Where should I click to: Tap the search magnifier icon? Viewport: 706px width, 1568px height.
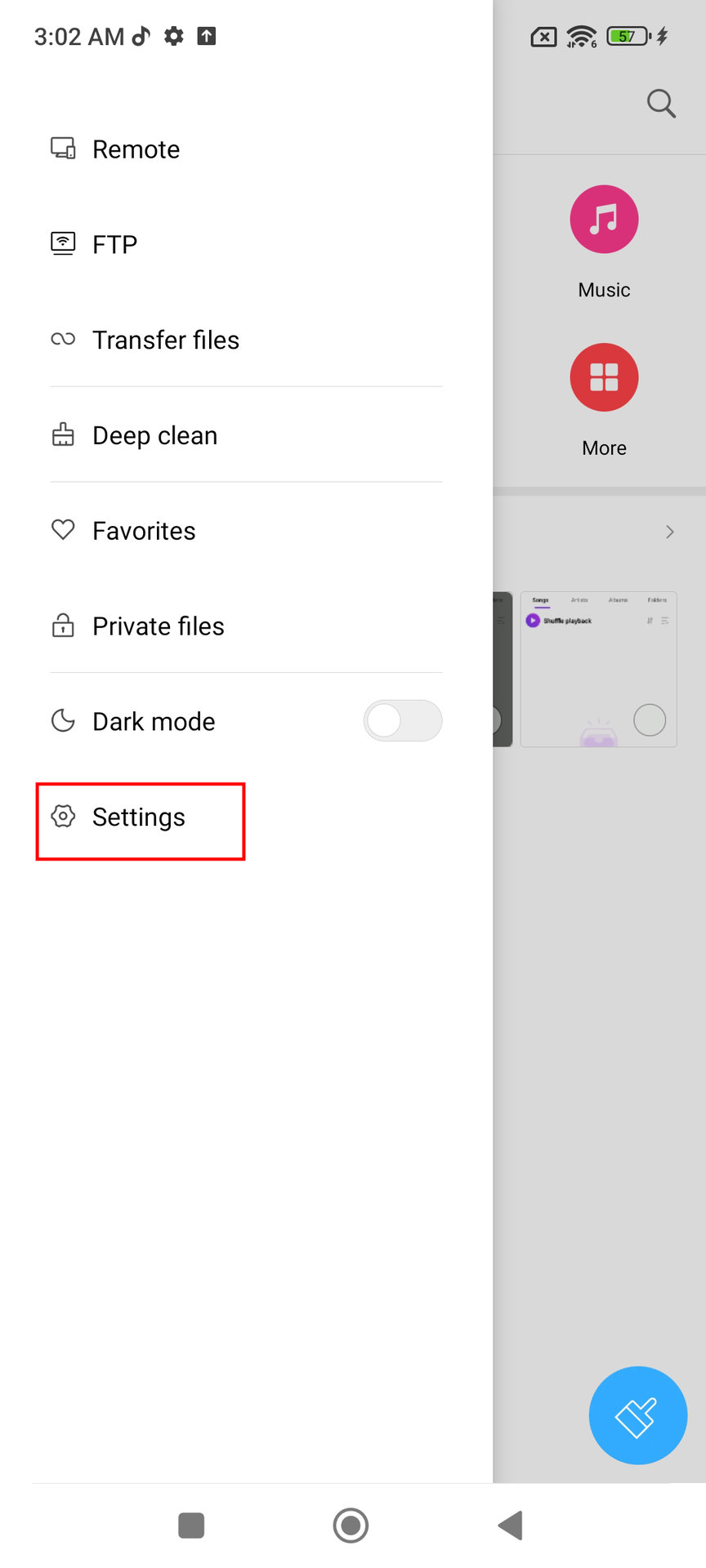pos(660,104)
